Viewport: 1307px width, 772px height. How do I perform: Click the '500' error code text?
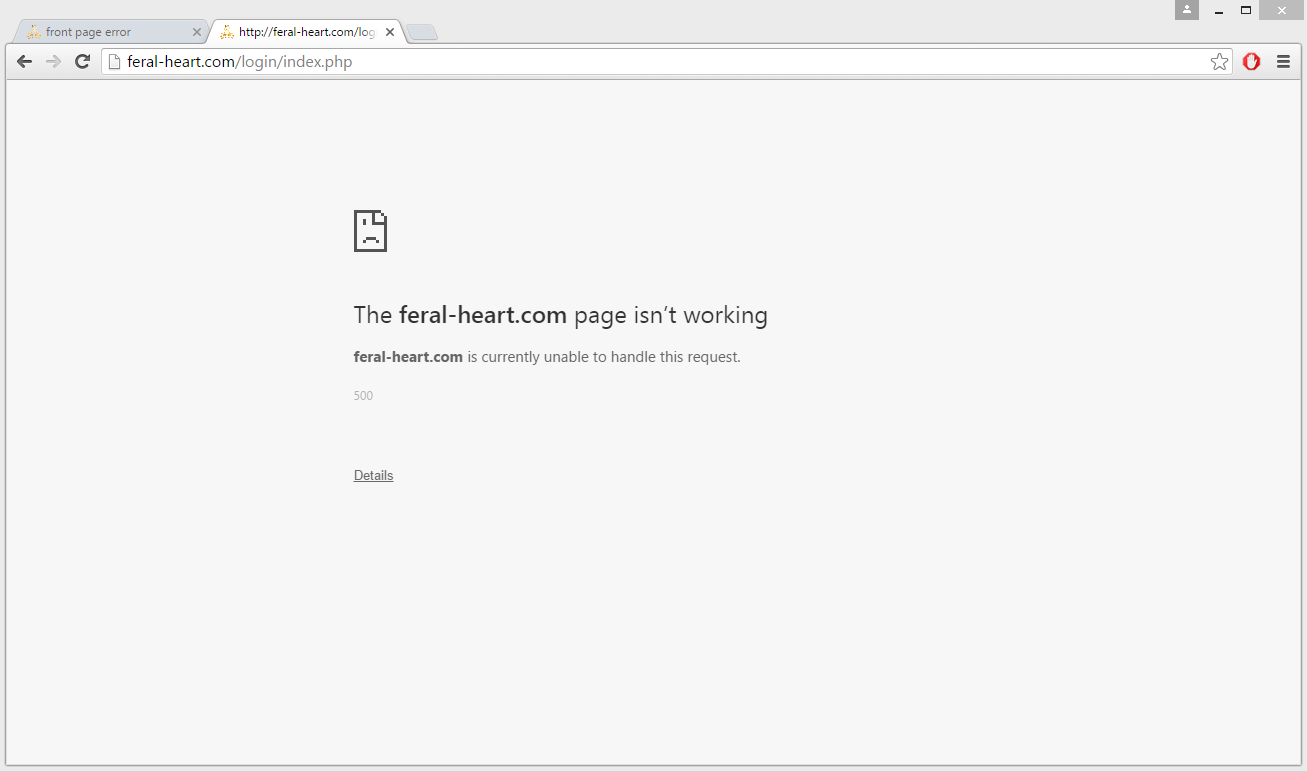[363, 396]
